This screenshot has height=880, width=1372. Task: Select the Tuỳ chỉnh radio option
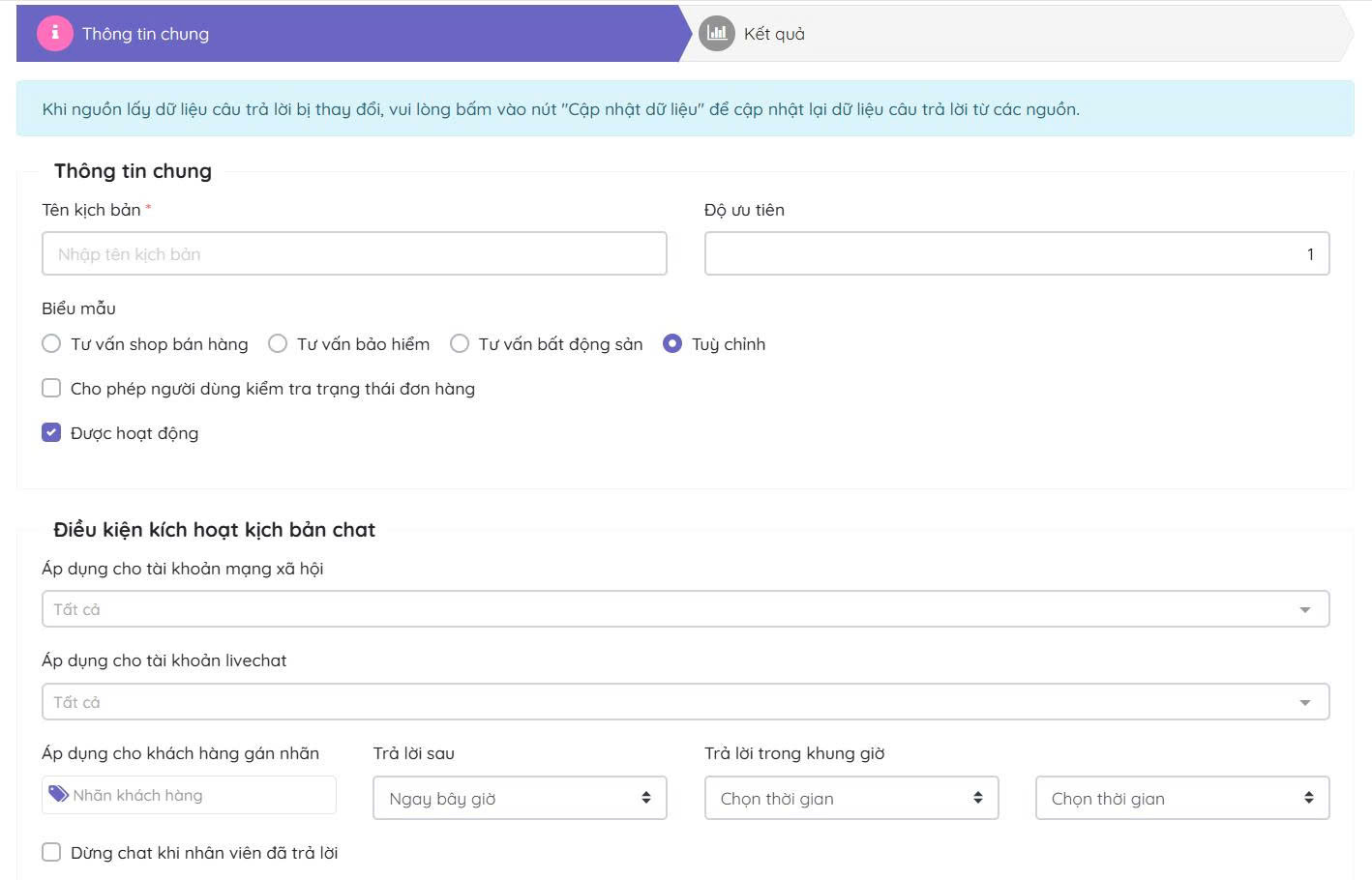[x=672, y=344]
